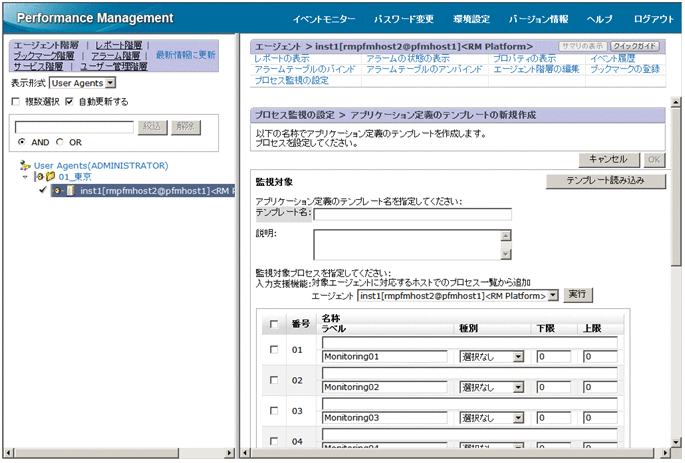This screenshot has height=463, width=685.
Task: Open エージェント階層の編集 link
Action: pos(536,69)
